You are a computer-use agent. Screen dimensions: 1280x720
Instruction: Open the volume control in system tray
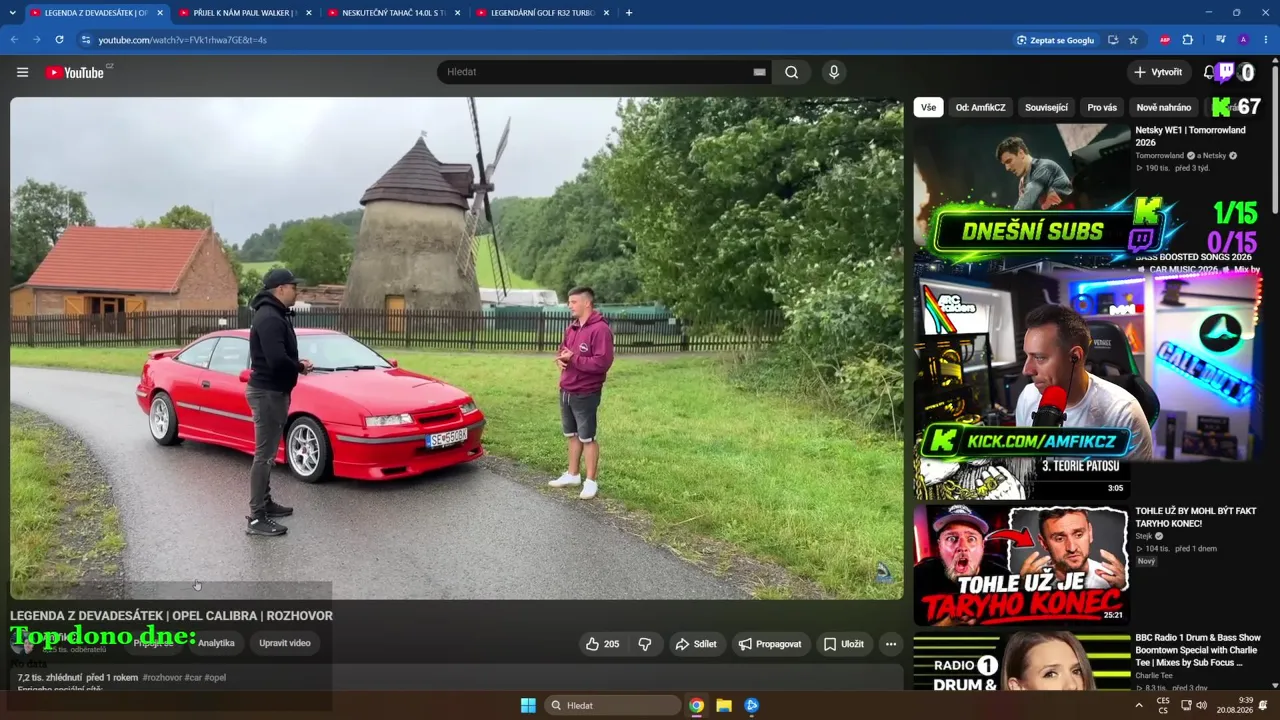(1201, 705)
